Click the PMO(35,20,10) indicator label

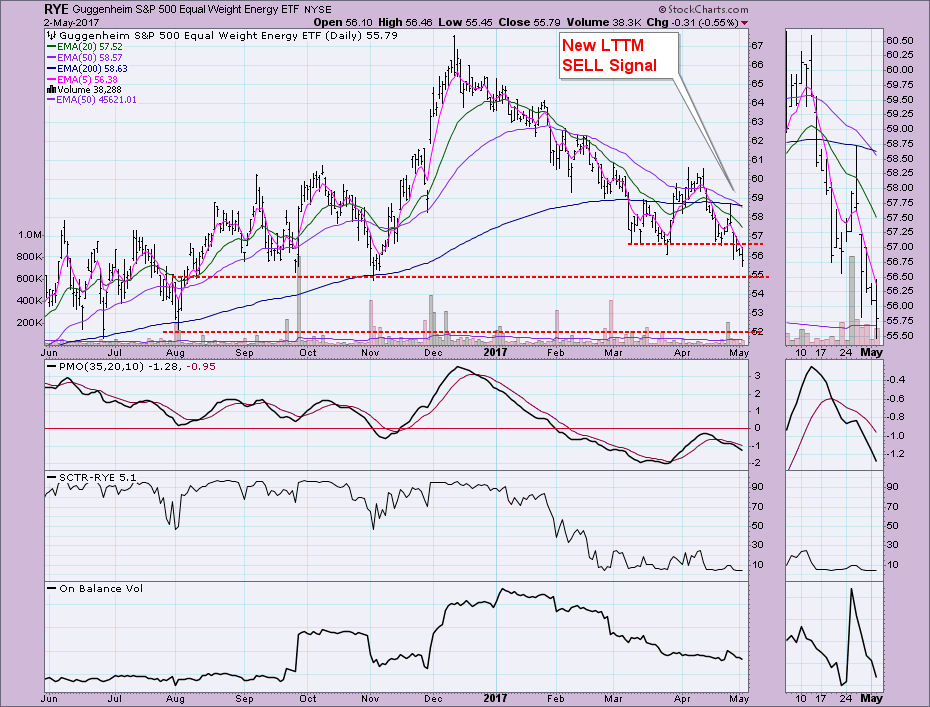91,367
